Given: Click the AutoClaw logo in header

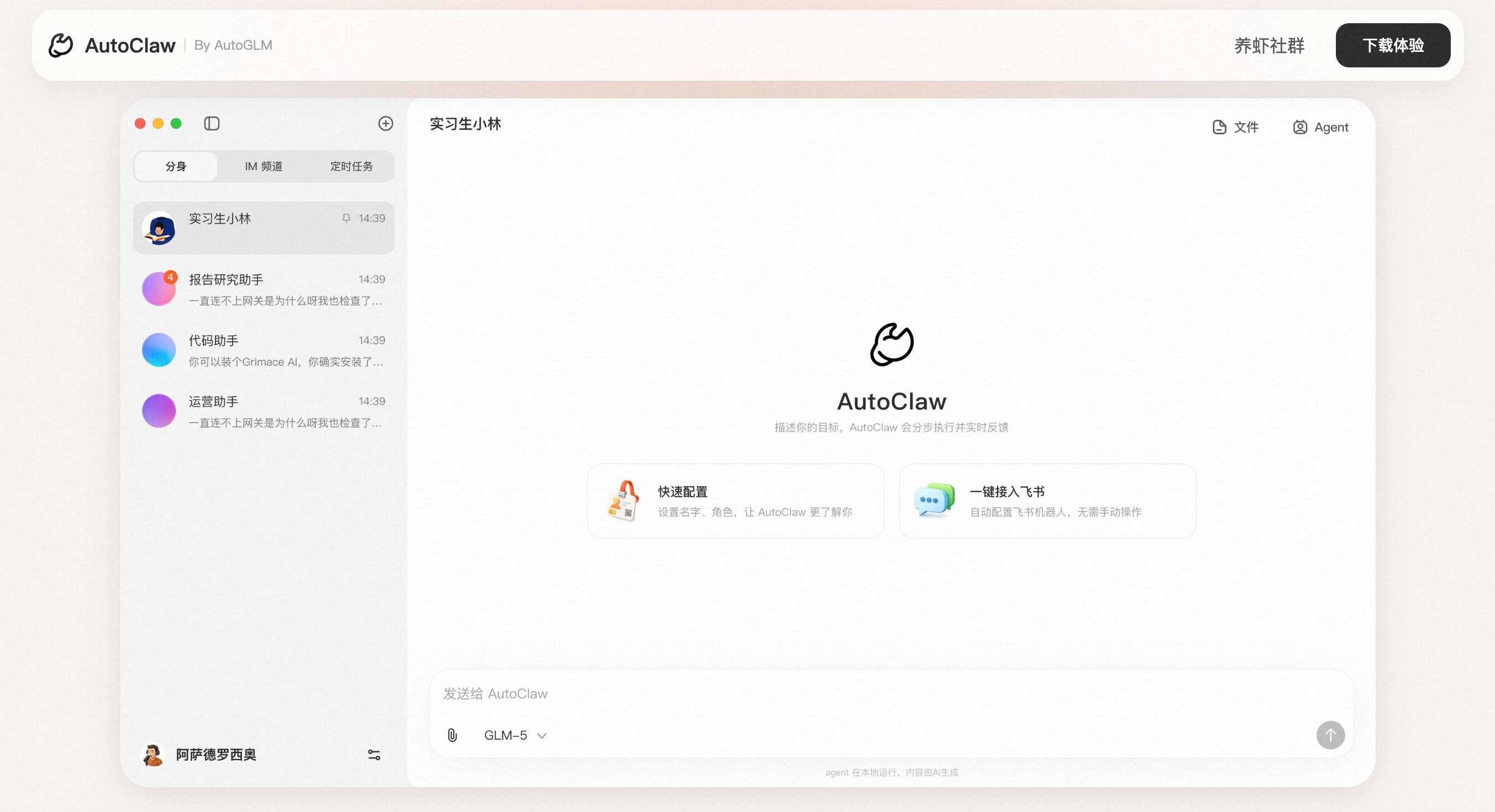Looking at the screenshot, I should (60, 45).
